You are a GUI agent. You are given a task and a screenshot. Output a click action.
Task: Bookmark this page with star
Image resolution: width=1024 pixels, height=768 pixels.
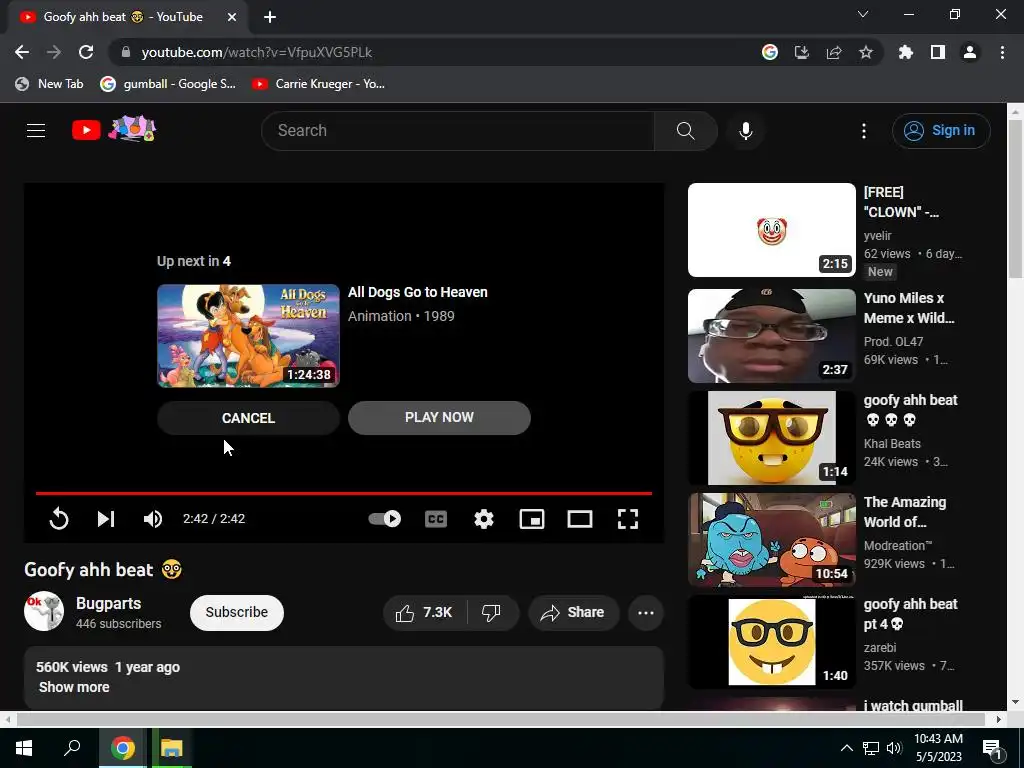866,52
